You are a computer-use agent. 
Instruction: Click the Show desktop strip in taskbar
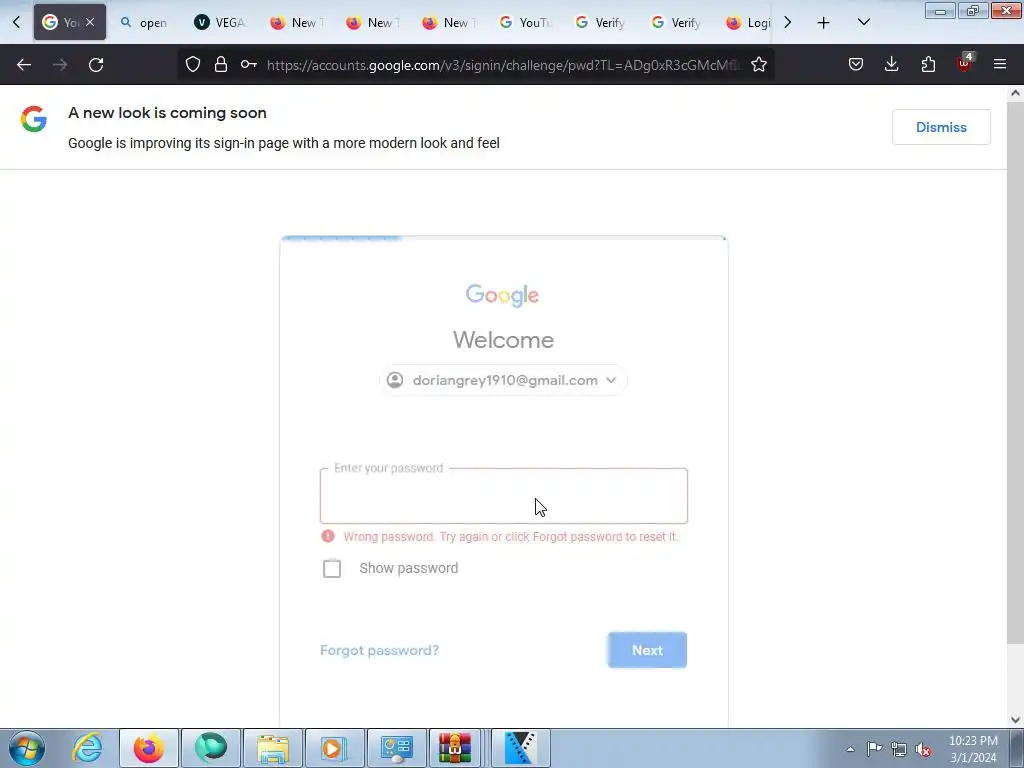1017,749
